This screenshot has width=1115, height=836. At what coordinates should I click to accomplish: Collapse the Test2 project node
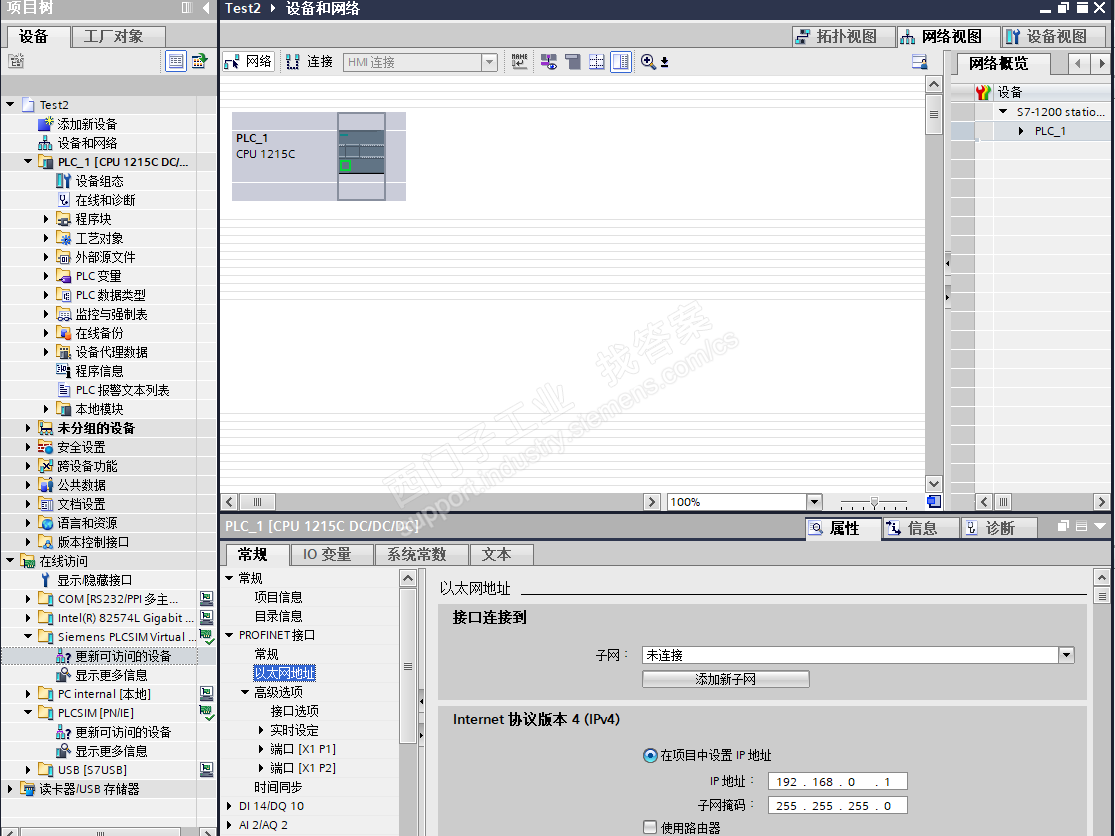point(10,104)
